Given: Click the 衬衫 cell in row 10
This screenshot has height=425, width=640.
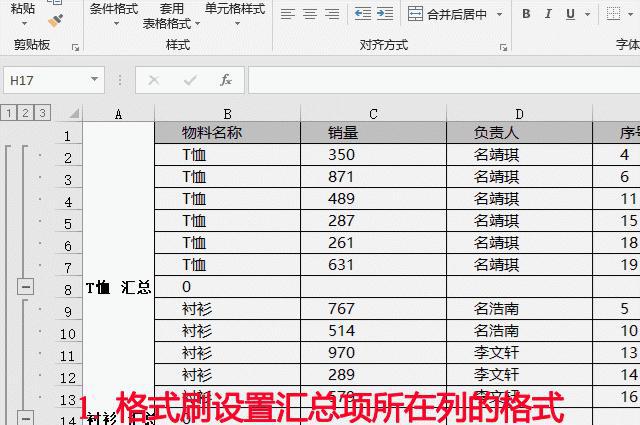Looking at the screenshot, I should tap(227, 331).
